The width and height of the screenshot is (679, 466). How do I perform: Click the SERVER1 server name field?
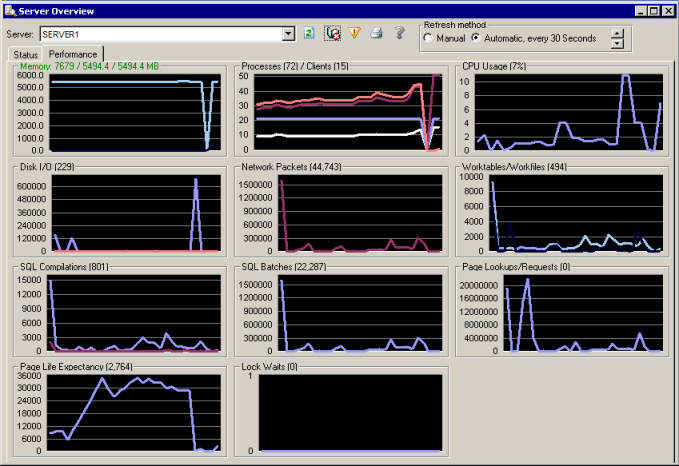[160, 34]
